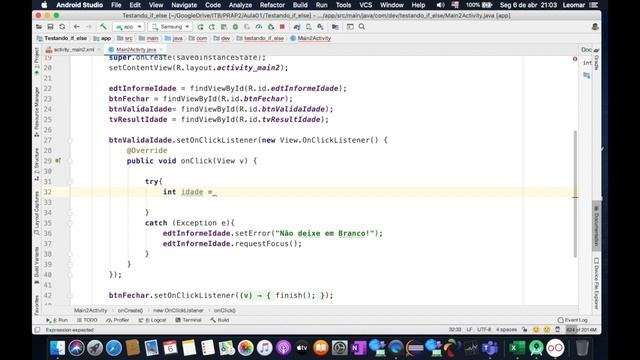Click the java breadcrumb folder
This screenshot has height=360, width=640.
[173, 38]
